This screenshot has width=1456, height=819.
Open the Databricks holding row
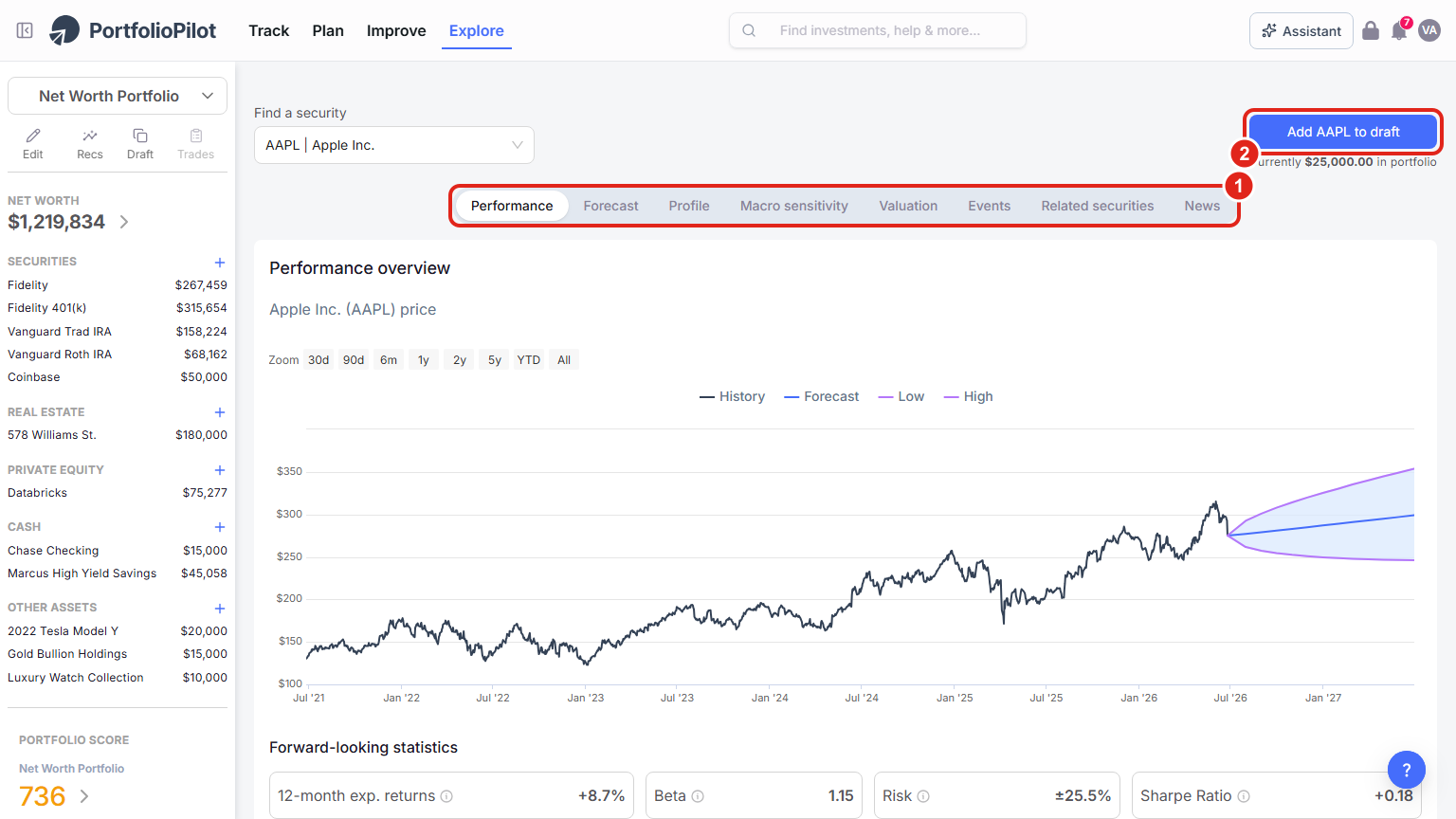tap(118, 493)
